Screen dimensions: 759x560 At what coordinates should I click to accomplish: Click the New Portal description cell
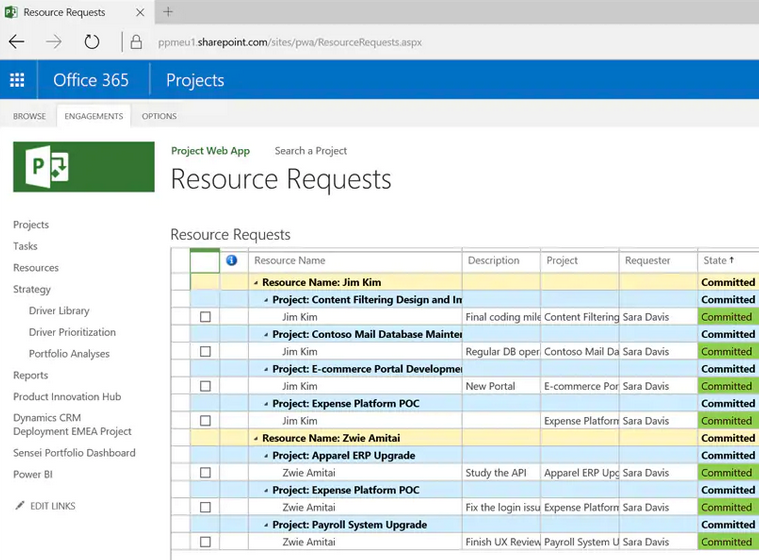pos(501,386)
